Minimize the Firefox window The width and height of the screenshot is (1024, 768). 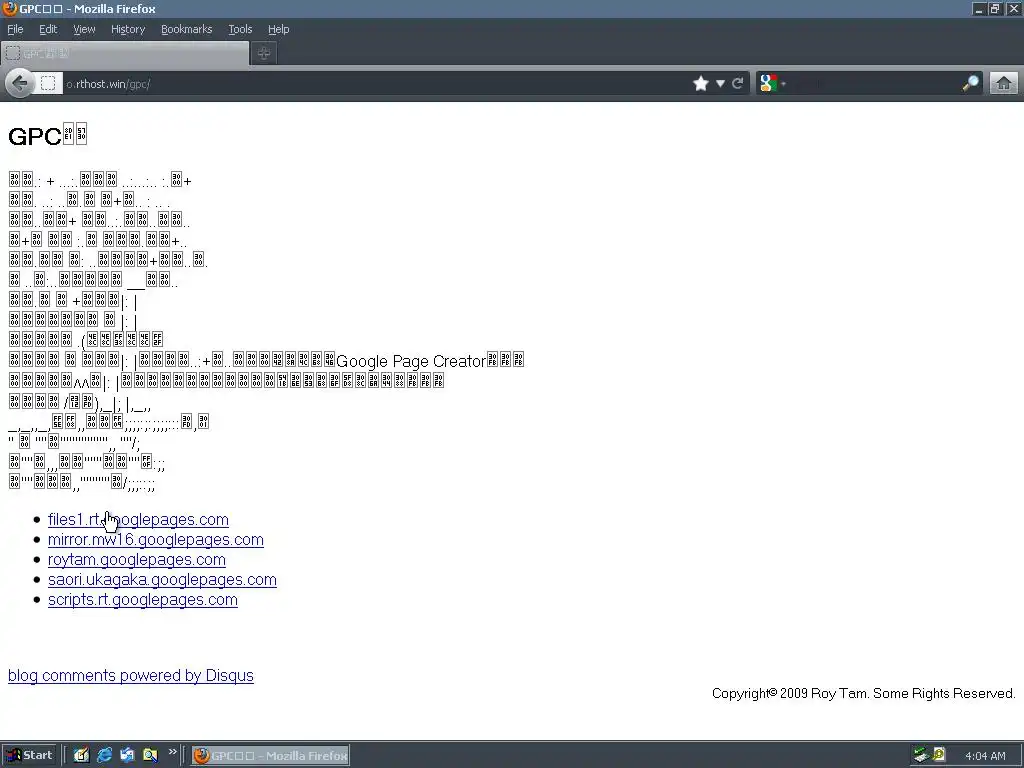coord(978,9)
